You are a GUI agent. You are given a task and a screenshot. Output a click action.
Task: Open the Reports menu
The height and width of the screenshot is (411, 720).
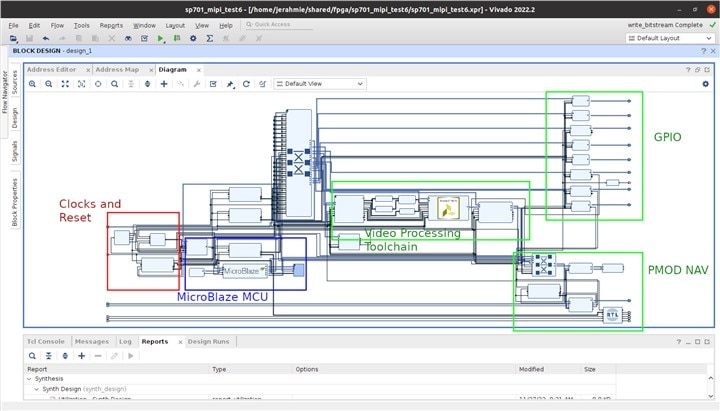coord(111,25)
